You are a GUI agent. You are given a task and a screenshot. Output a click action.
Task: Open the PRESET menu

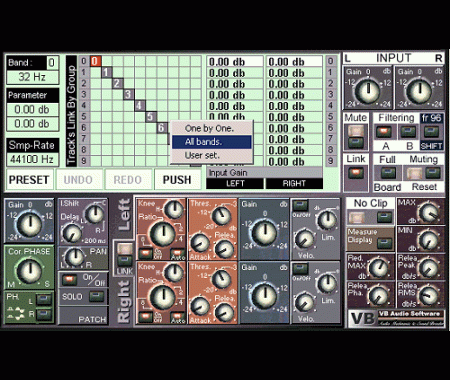tap(29, 180)
